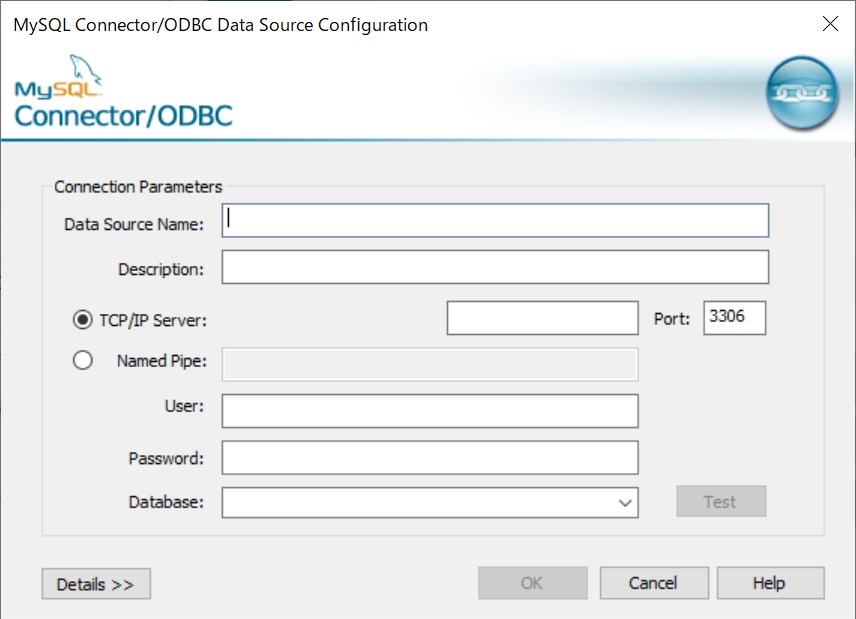Click the Port field showing 3306
The height and width of the screenshot is (619, 856).
coord(734,319)
